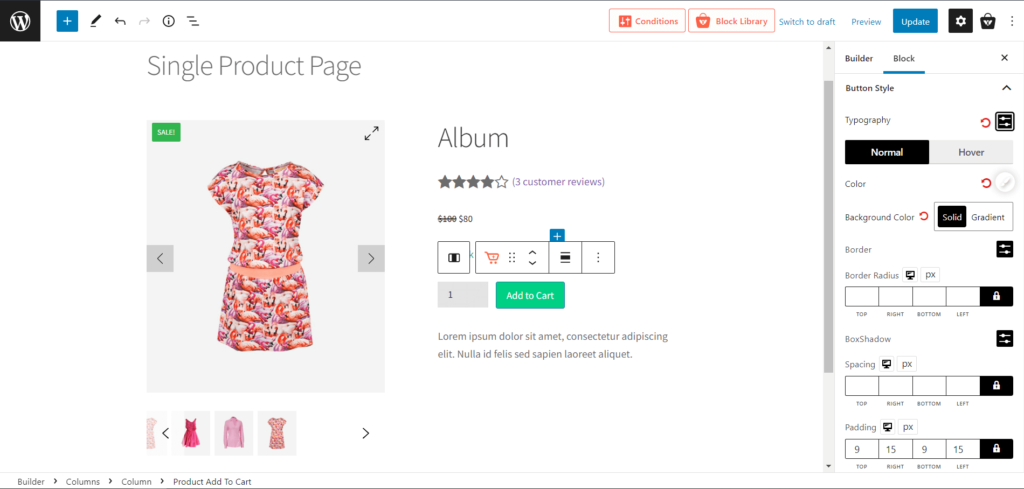
Task: Toggle the Border Radius lock
Action: (996, 296)
